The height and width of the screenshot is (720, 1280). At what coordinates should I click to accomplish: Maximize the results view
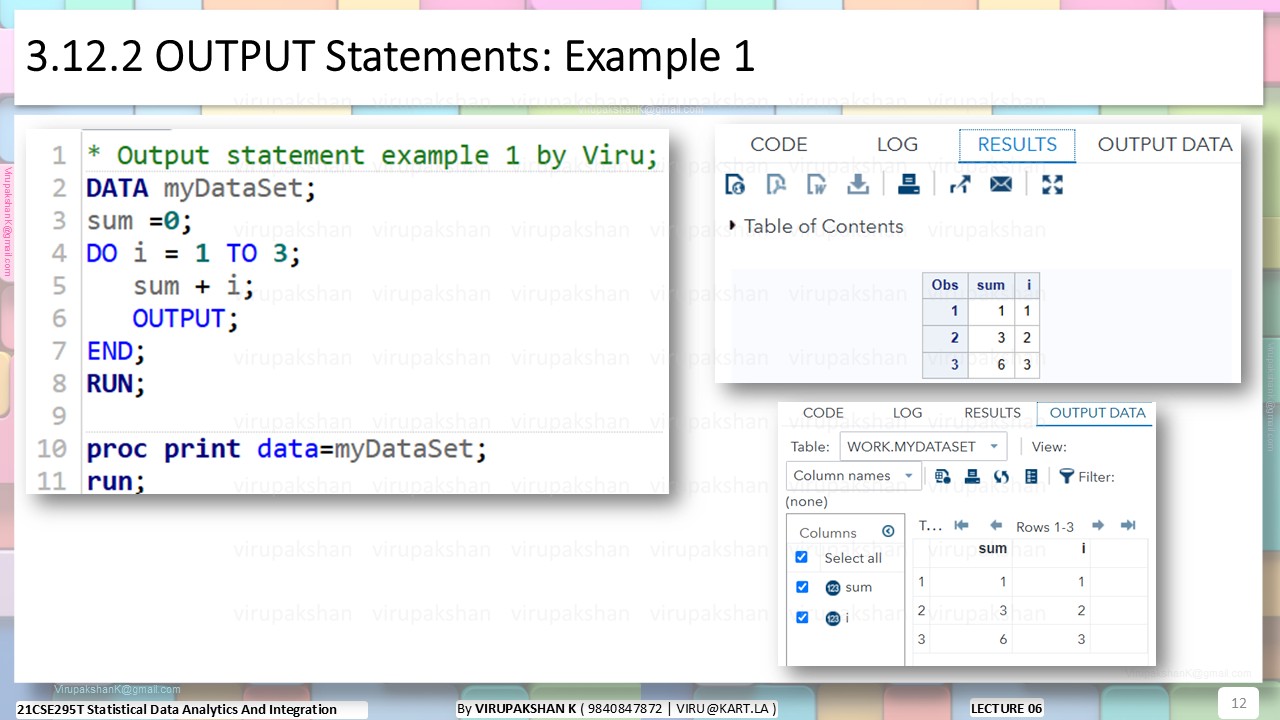coord(1052,184)
